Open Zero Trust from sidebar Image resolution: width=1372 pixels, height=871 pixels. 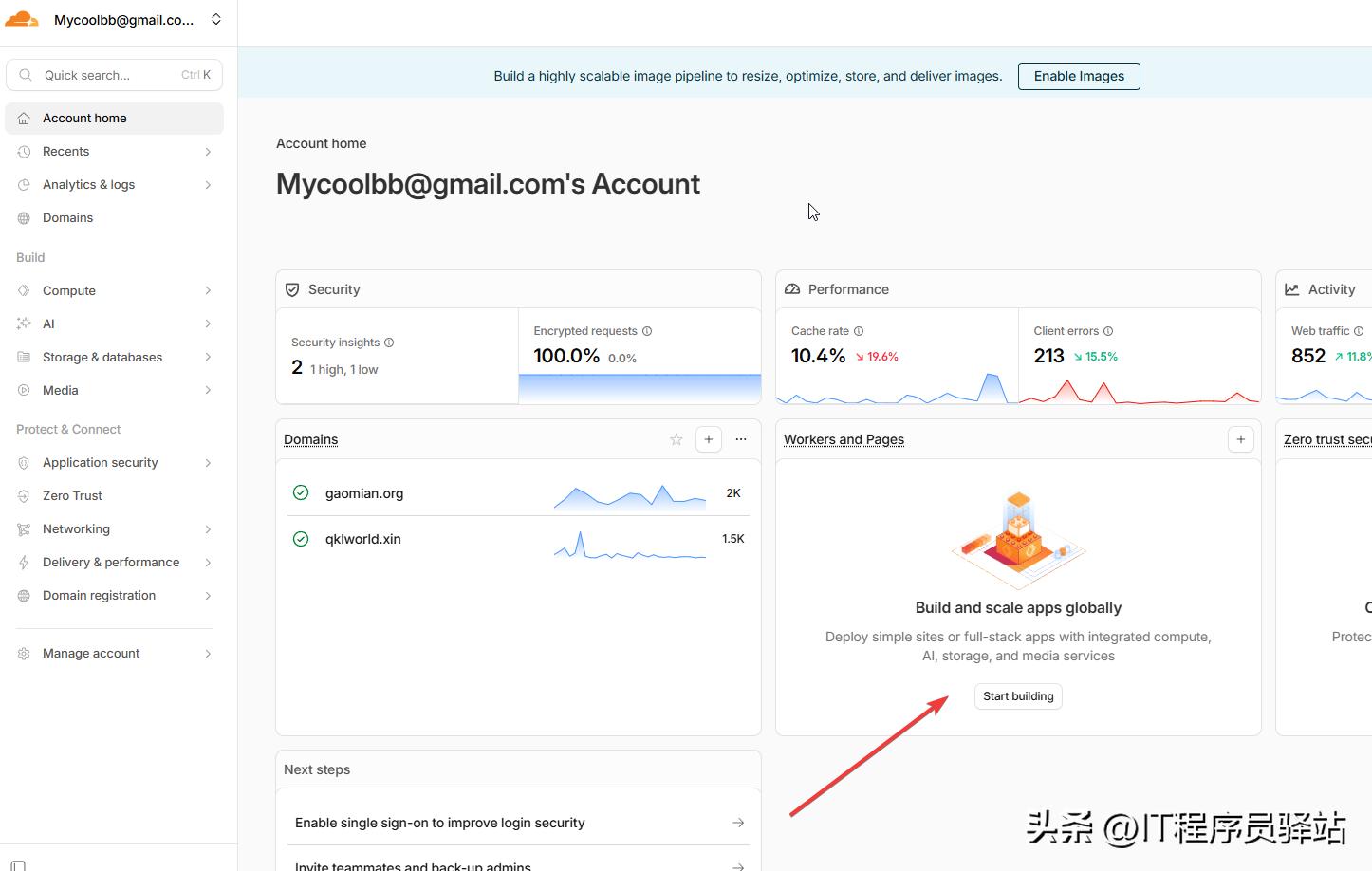coord(72,495)
